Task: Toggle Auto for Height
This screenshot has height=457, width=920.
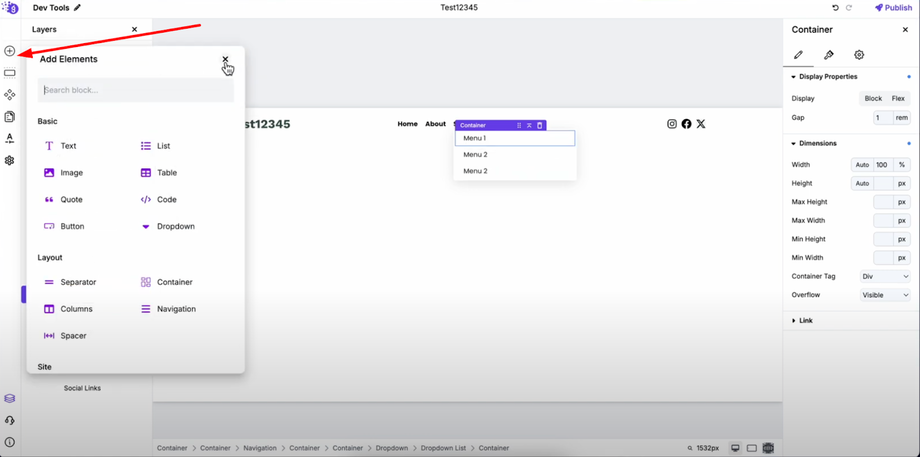Action: (x=862, y=184)
